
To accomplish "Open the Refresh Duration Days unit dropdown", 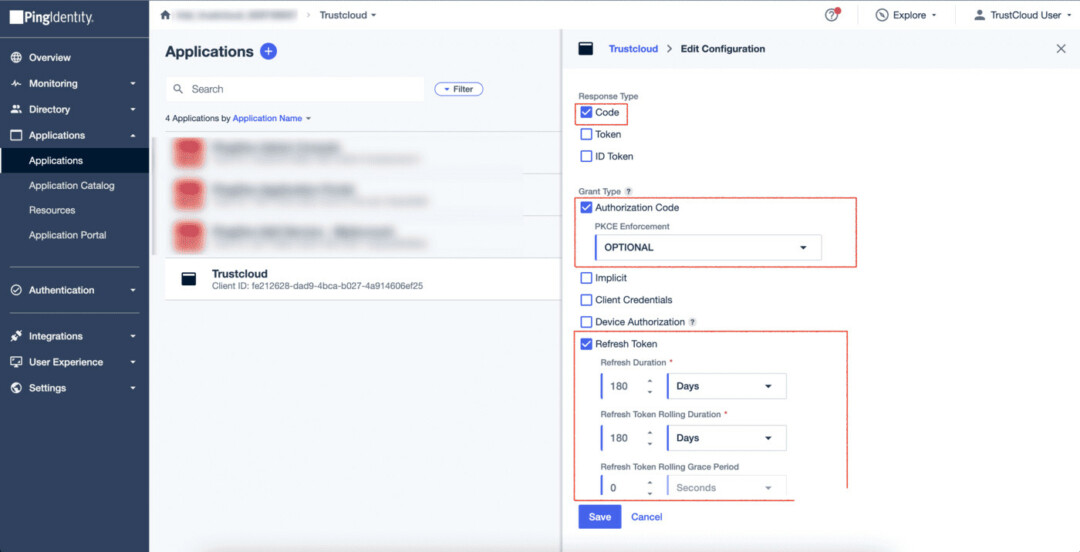I will click(727, 386).
